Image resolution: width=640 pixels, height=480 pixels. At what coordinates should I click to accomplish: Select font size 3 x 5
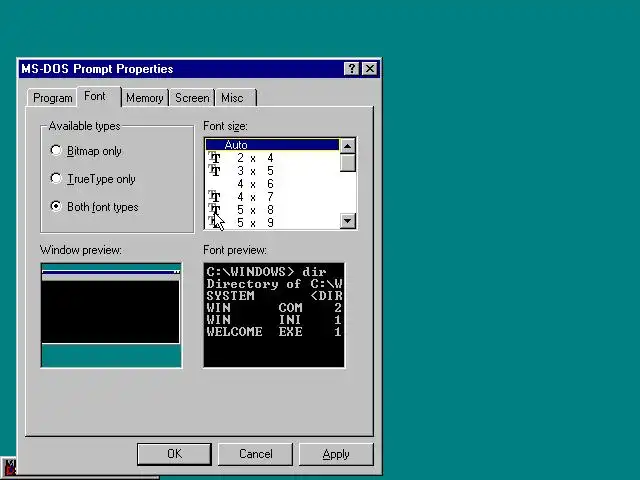point(272,171)
